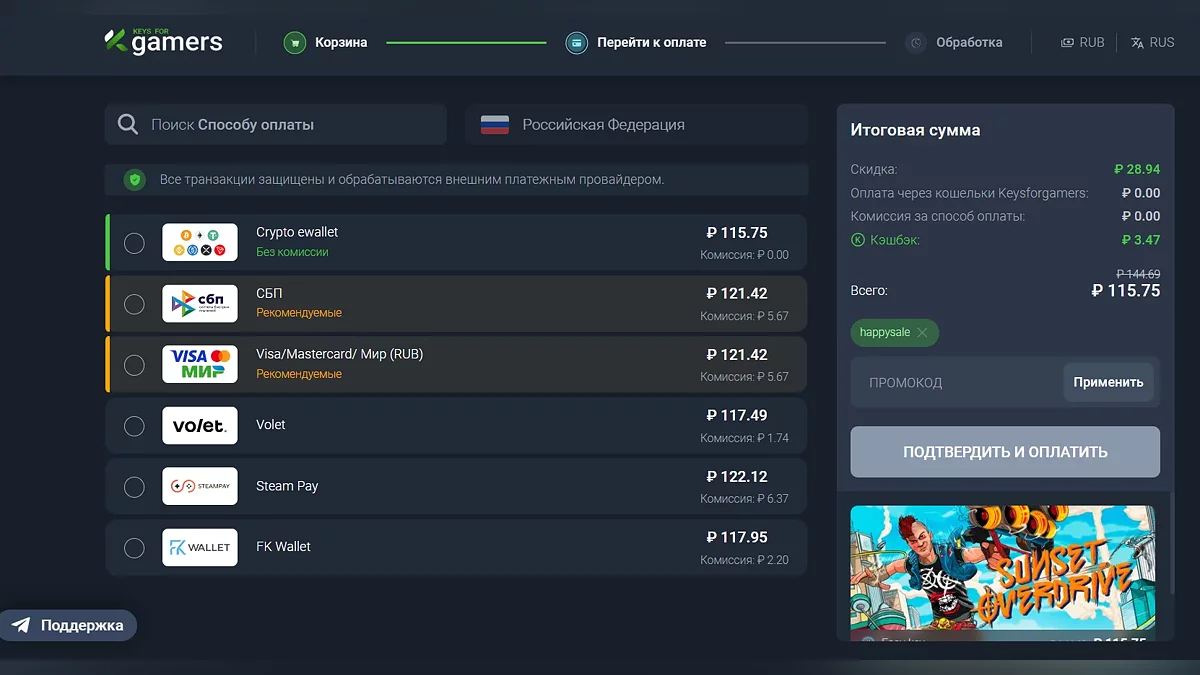Click the СБП payment logo

click(x=200, y=304)
